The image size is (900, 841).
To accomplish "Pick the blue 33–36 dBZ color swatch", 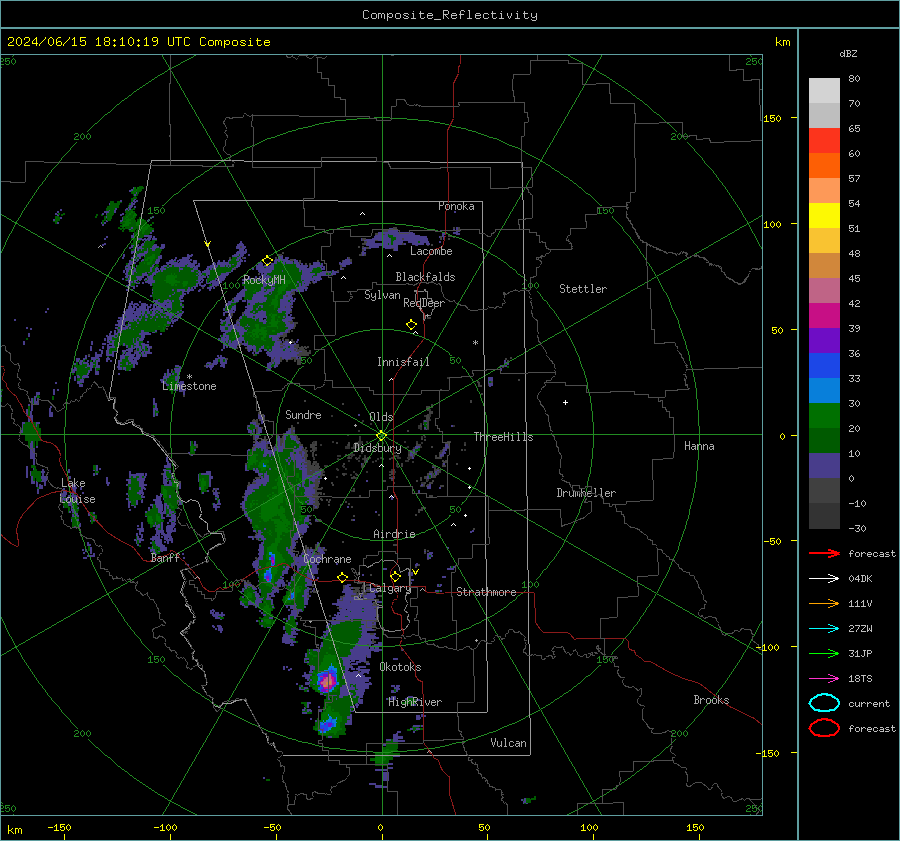I will pyautogui.click(x=824, y=366).
